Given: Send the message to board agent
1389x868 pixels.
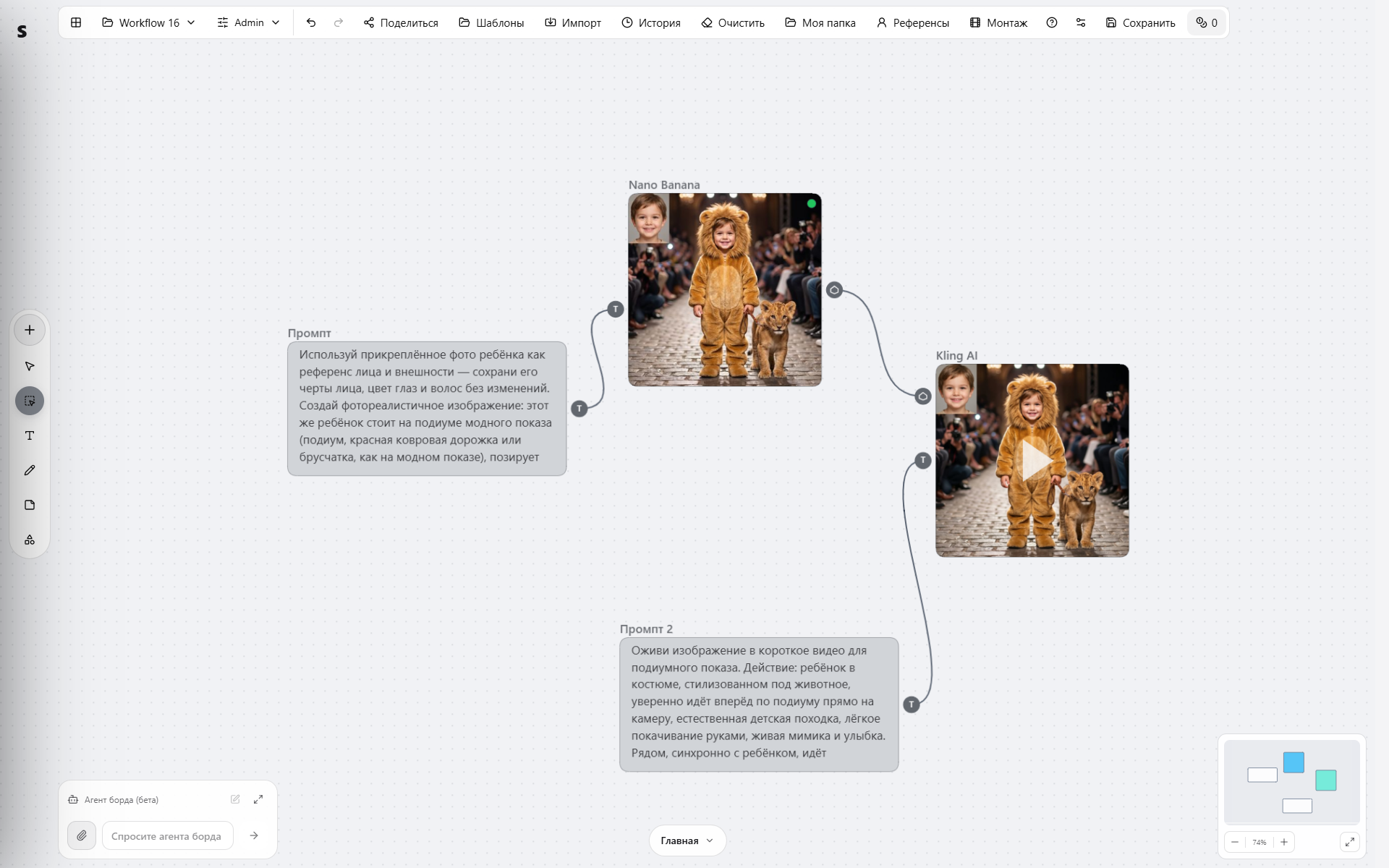Looking at the screenshot, I should coord(254,835).
